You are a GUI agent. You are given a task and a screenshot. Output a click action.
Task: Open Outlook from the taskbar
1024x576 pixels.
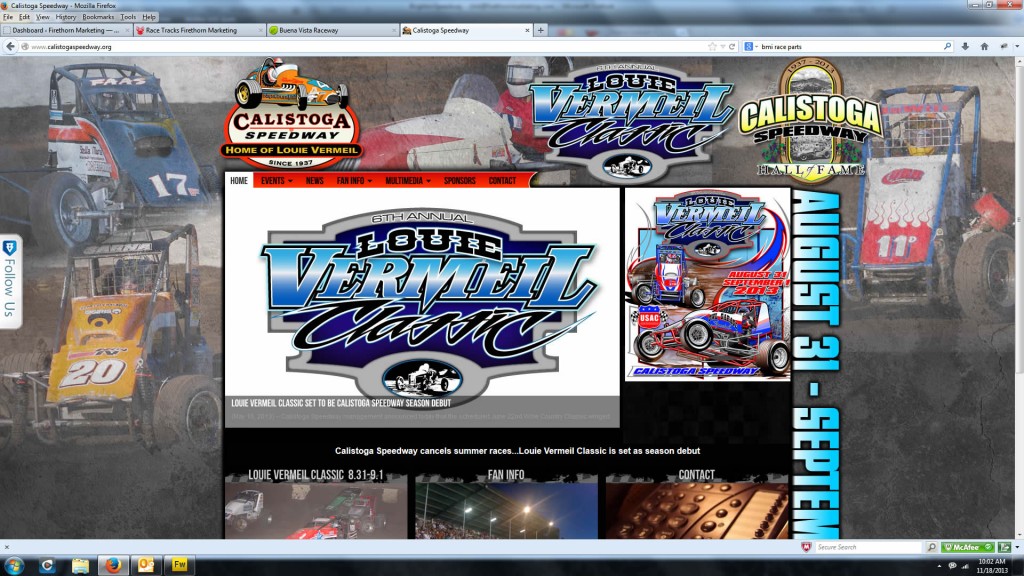point(146,565)
